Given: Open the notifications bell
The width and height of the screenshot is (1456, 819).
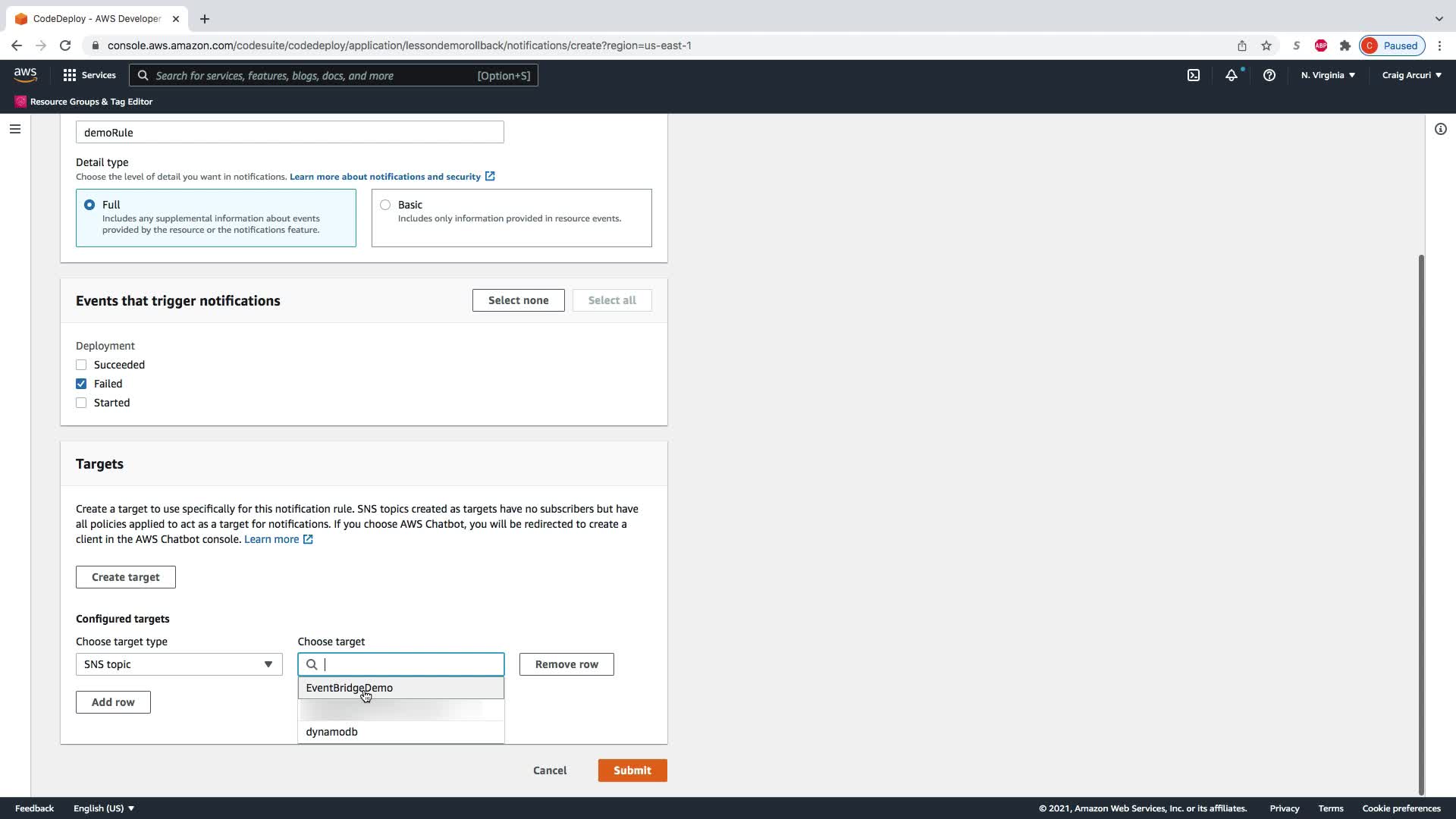Looking at the screenshot, I should pyautogui.click(x=1232, y=75).
